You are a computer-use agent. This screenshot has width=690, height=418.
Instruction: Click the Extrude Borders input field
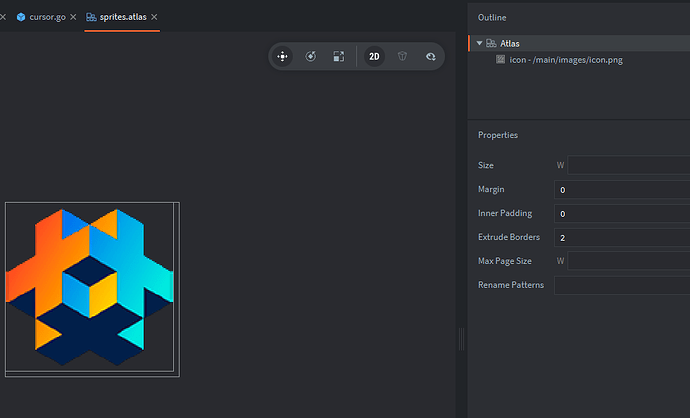pyautogui.click(x=622, y=238)
